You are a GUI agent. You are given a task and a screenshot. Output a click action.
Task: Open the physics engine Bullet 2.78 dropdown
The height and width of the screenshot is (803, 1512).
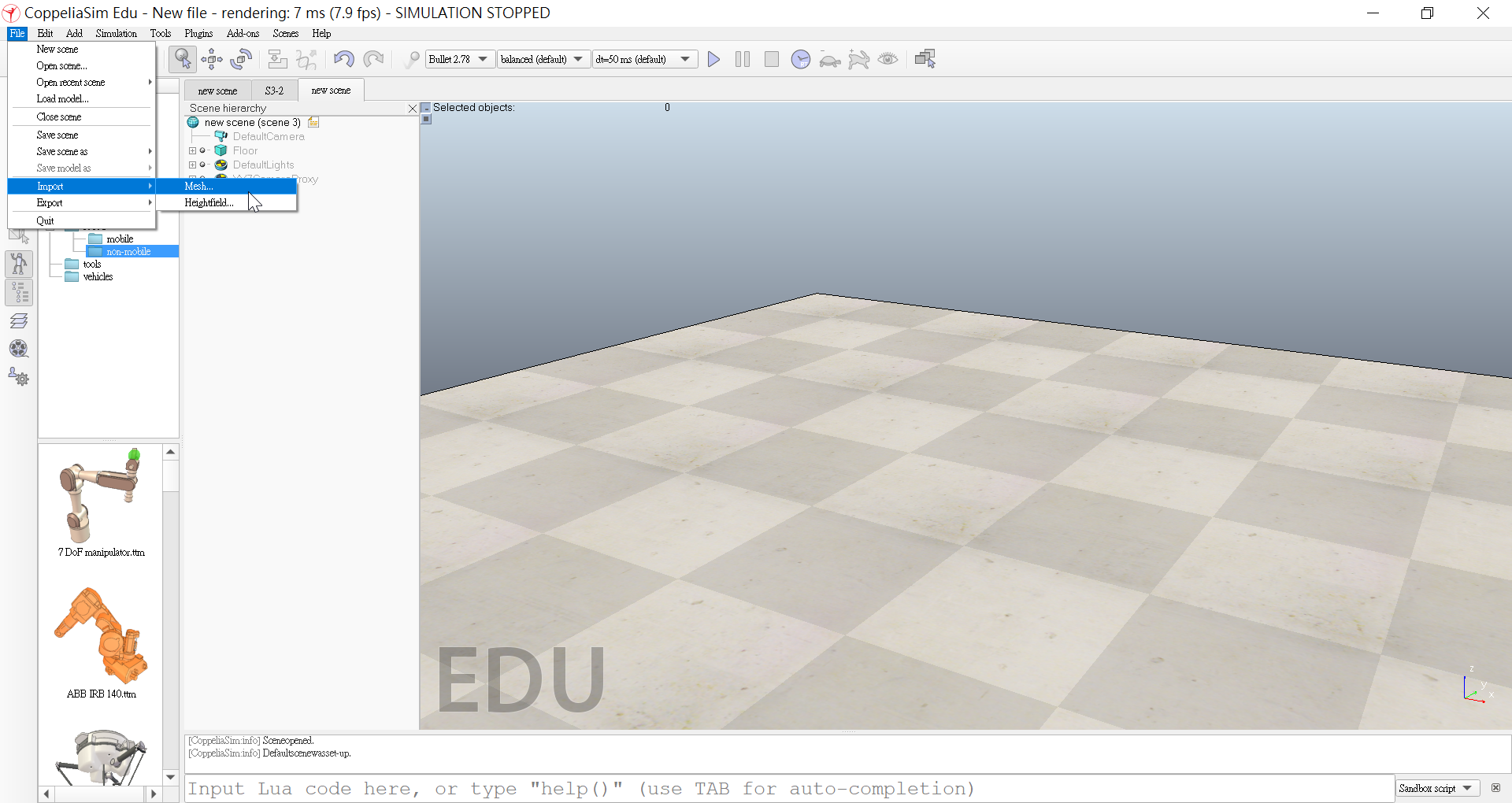coord(461,59)
